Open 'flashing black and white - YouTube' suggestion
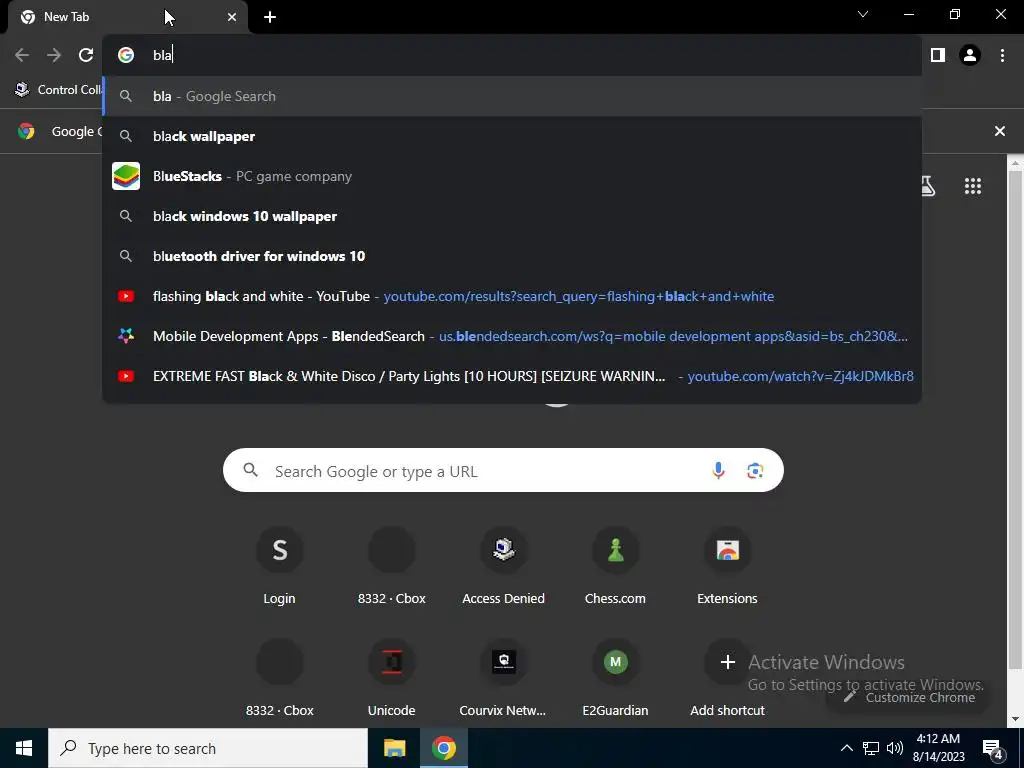The image size is (1024, 768). tap(512, 296)
